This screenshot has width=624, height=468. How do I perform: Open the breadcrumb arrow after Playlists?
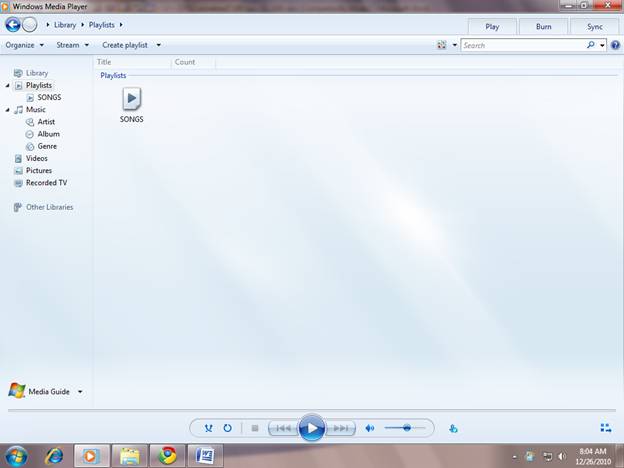point(121,25)
